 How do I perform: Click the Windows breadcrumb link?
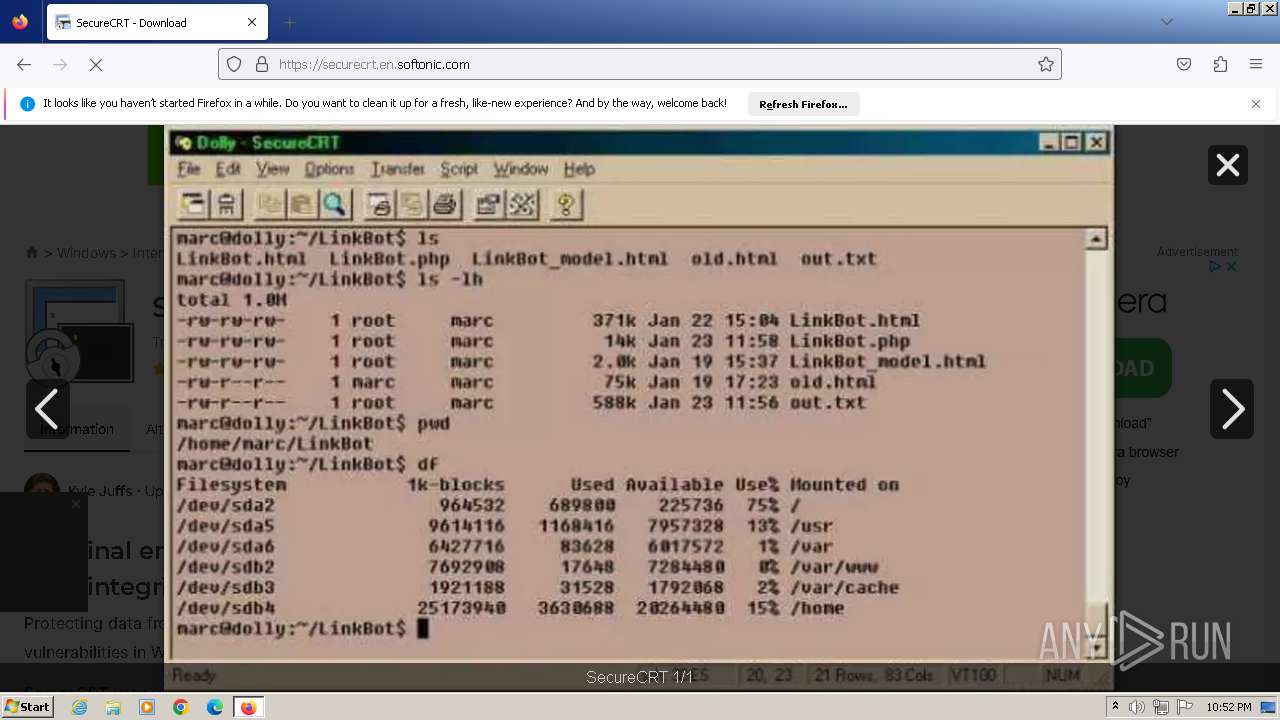click(x=86, y=253)
